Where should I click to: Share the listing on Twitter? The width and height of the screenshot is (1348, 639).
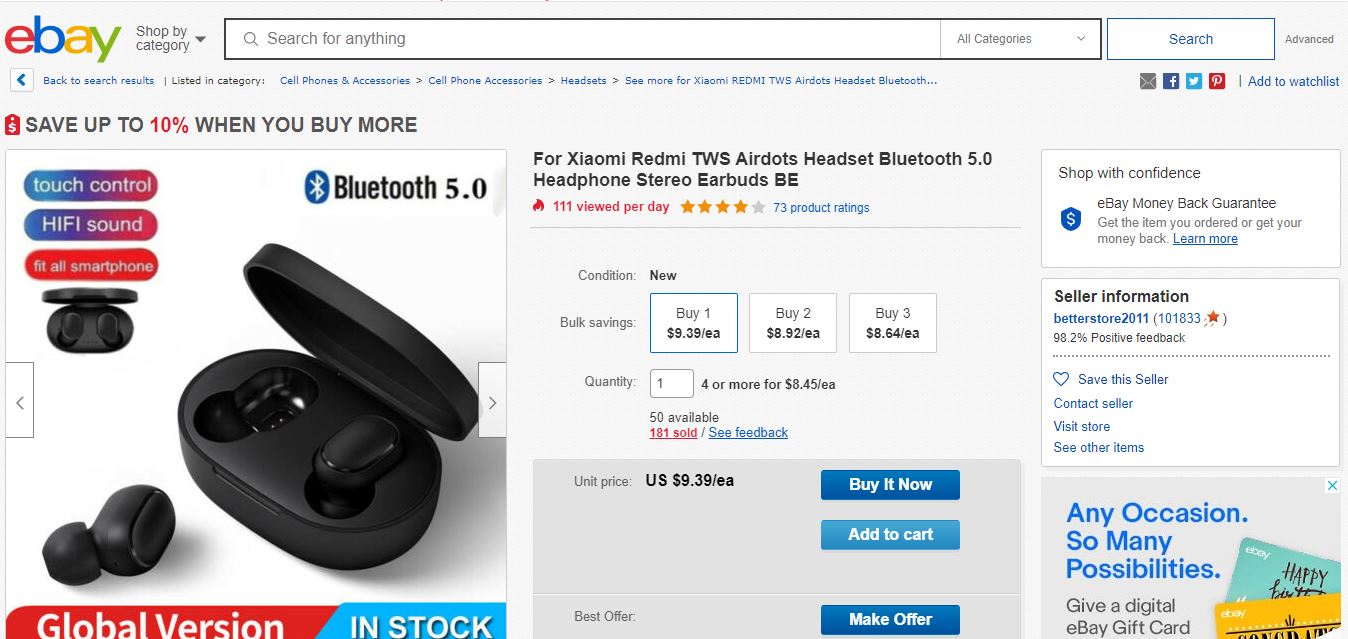coord(1194,81)
